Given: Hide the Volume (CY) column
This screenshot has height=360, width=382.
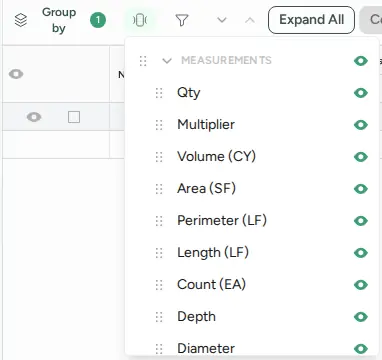Looking at the screenshot, I should 361,157.
